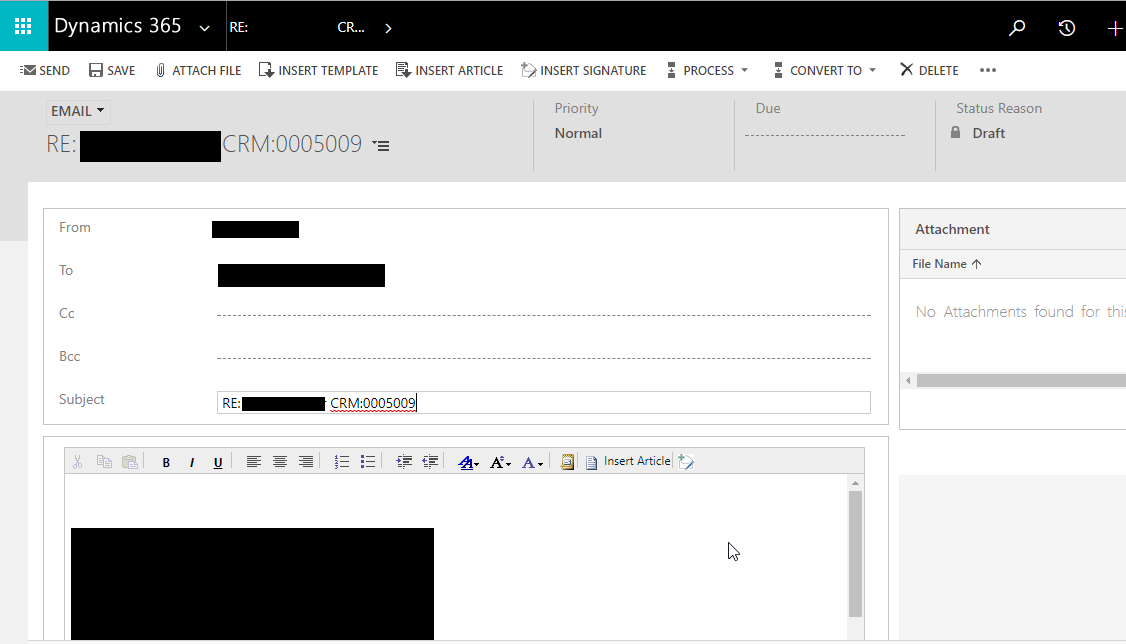Image resolution: width=1126 pixels, height=644 pixels.
Task: Open the font face dropdown
Action: pyautogui.click(x=468, y=462)
